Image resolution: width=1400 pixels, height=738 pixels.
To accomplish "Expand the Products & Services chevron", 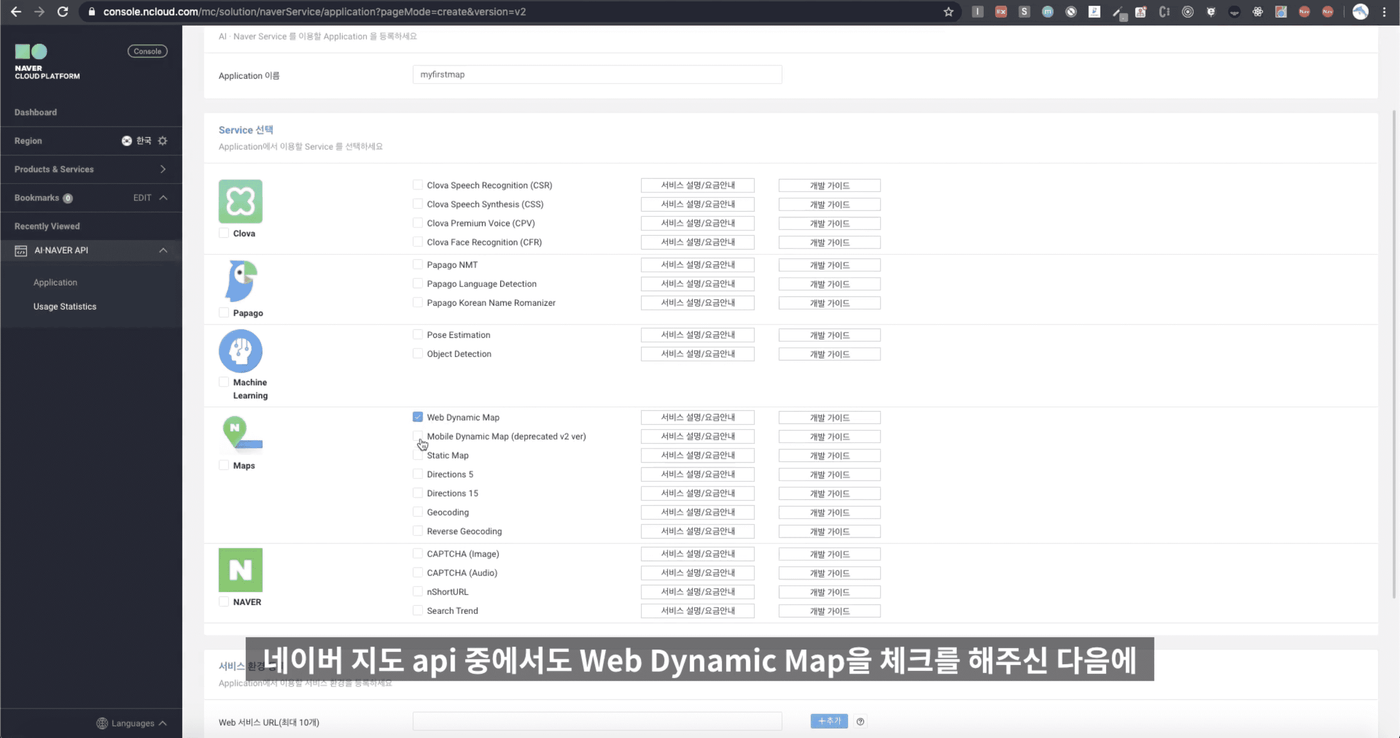I will (163, 169).
